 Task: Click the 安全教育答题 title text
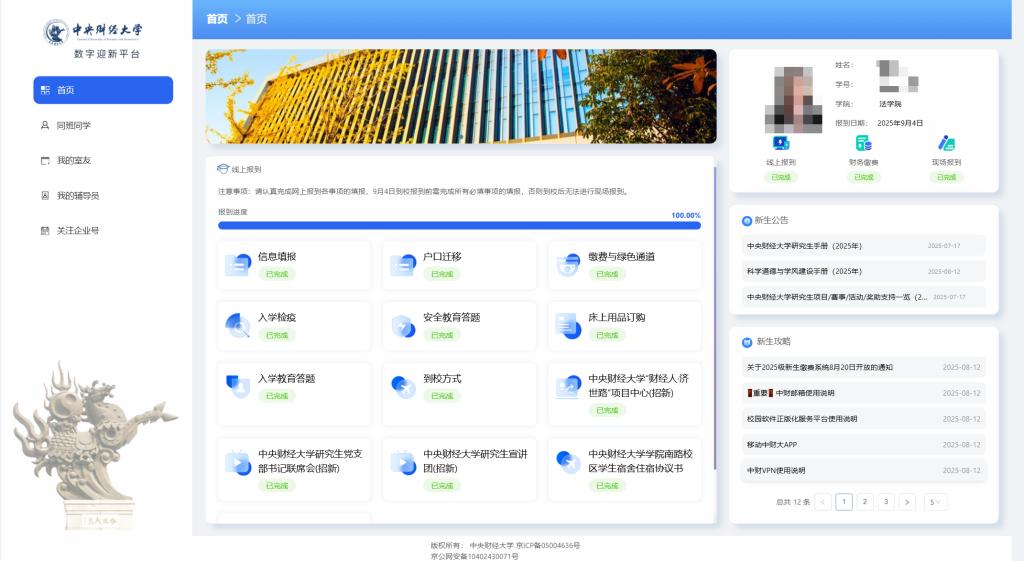(x=451, y=317)
